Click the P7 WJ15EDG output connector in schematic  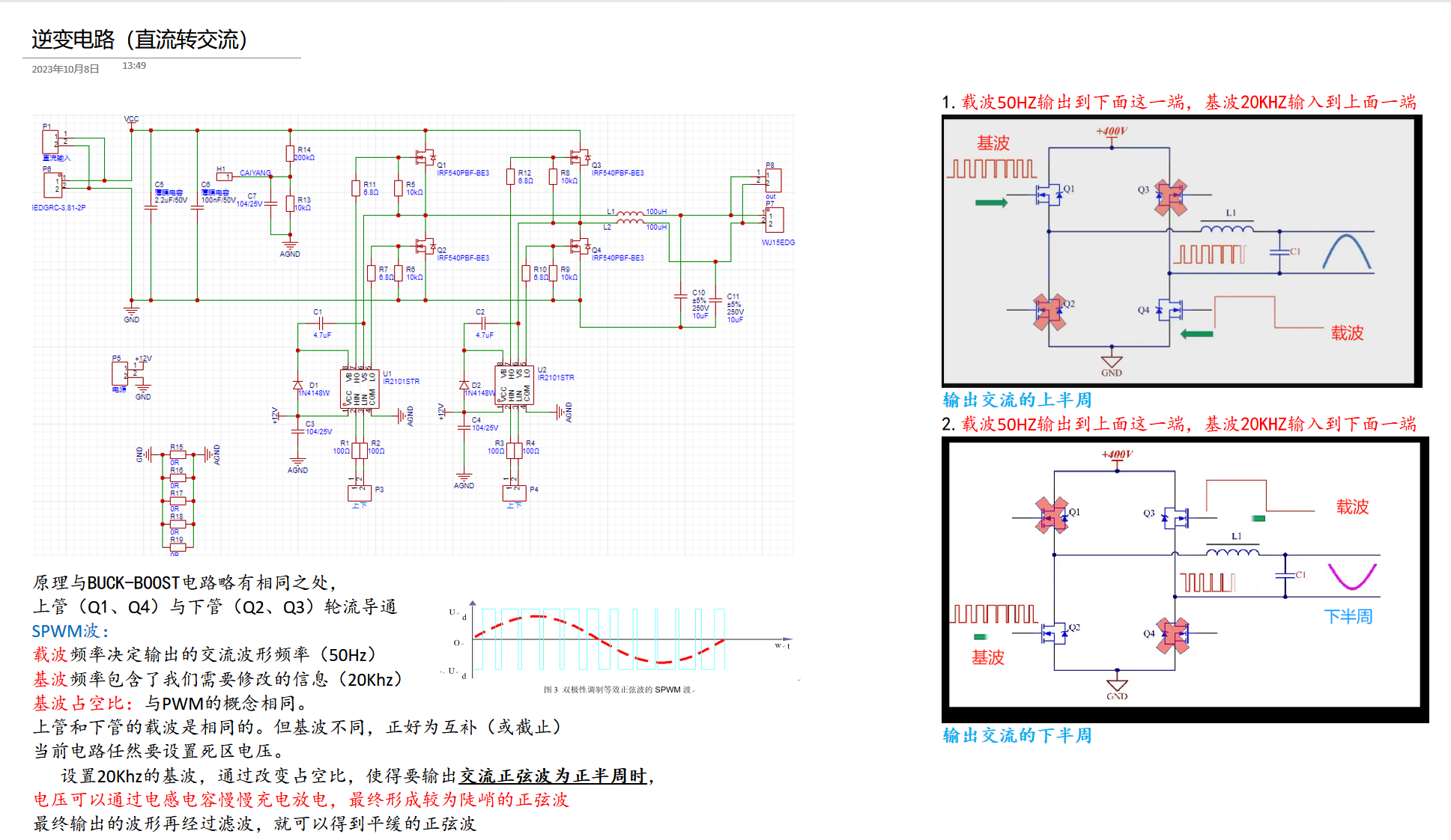pyautogui.click(x=774, y=219)
